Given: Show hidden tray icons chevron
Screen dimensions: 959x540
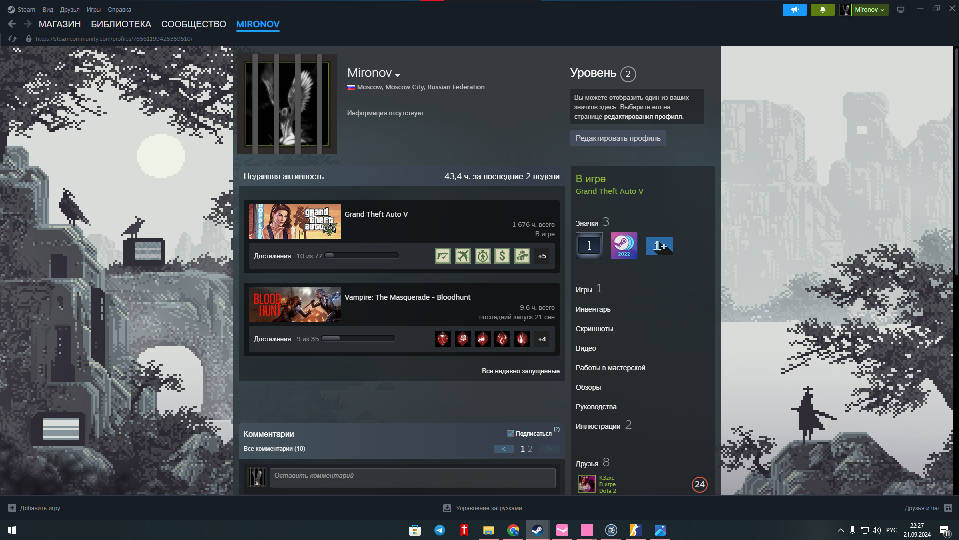Looking at the screenshot, I should coord(841,530).
